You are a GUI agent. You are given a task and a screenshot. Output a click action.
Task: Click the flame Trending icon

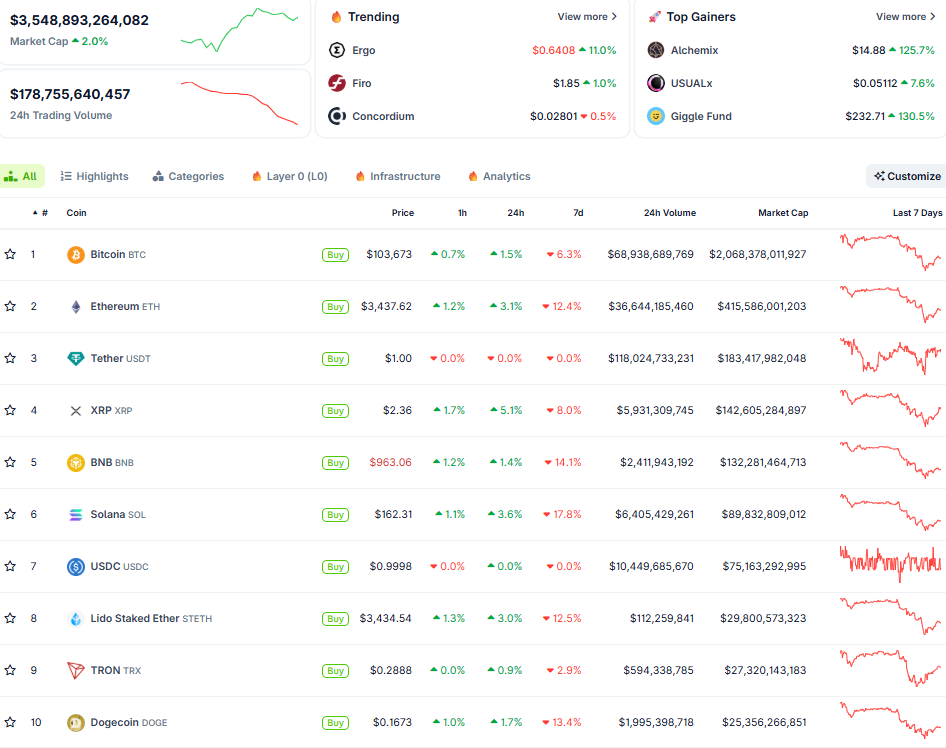point(337,17)
